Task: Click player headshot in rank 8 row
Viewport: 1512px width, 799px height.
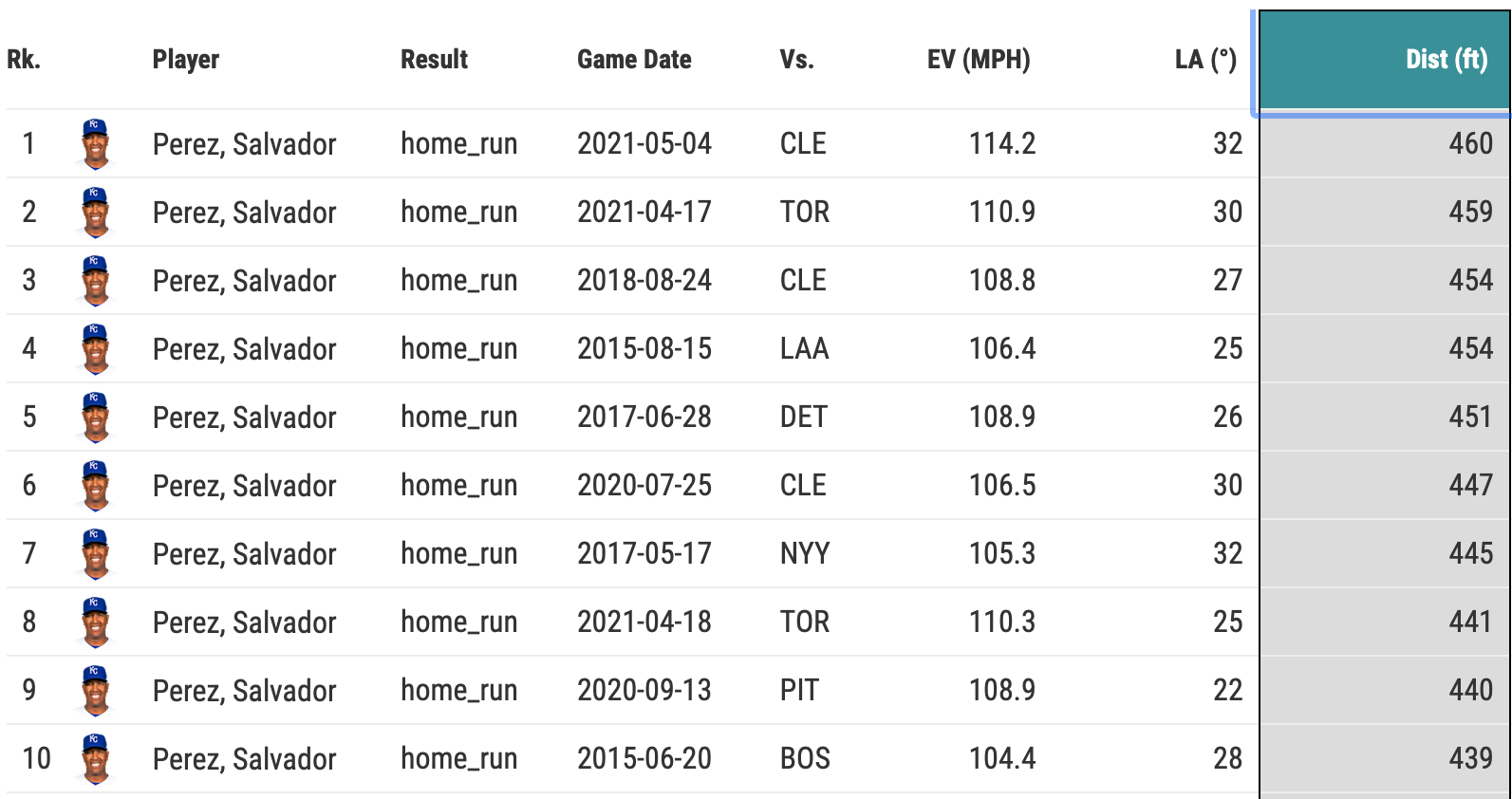Action: click(95, 622)
